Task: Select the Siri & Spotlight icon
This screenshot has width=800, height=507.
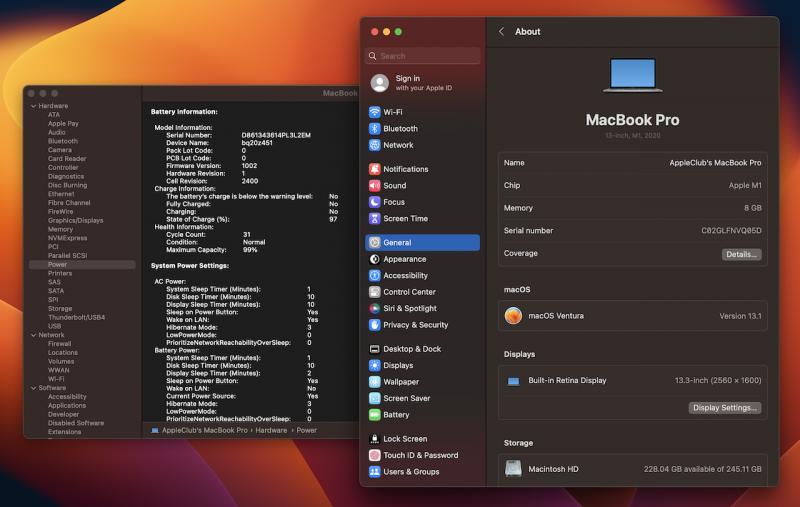Action: (x=374, y=308)
